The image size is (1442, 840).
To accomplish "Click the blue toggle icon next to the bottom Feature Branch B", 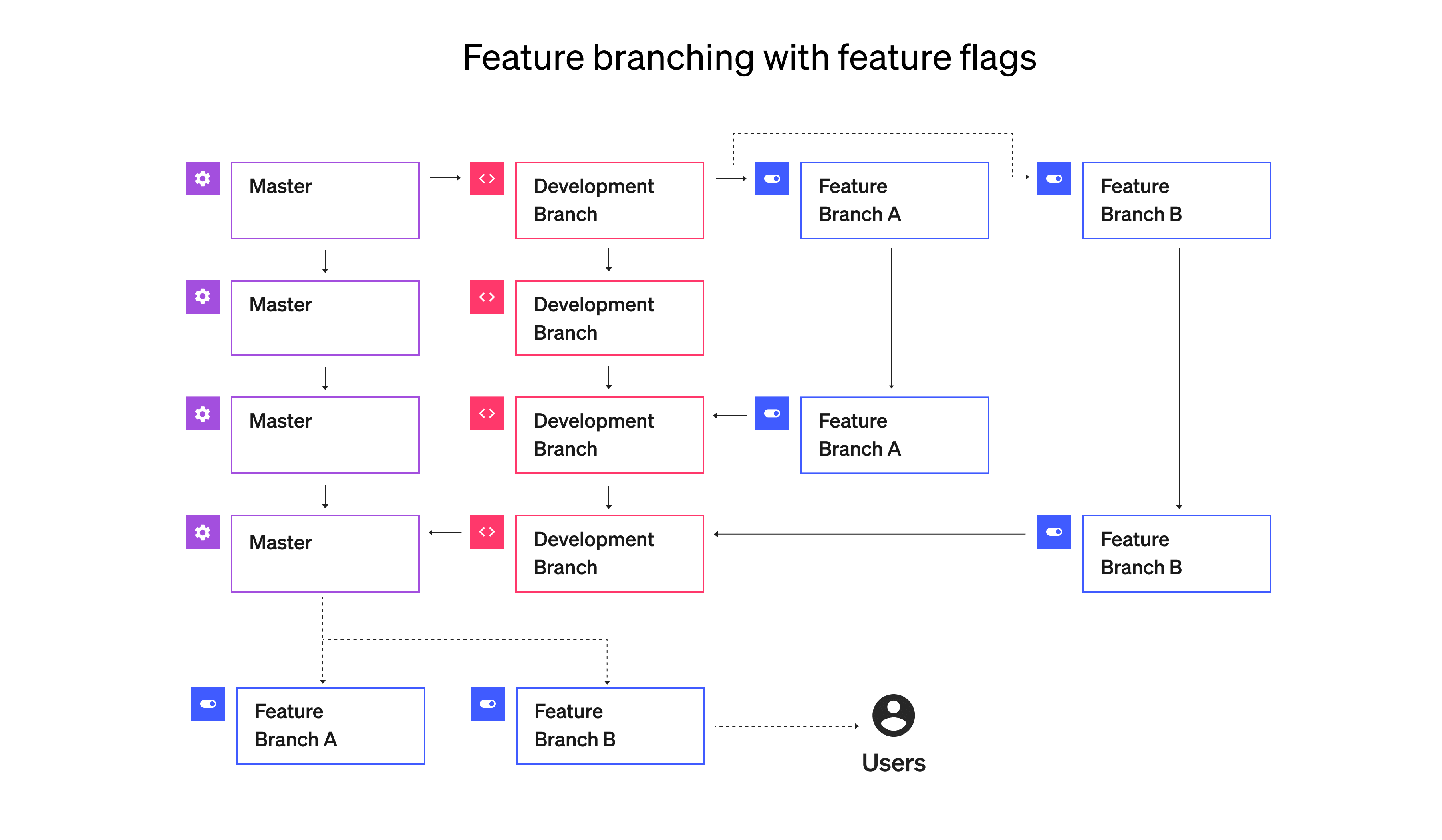I will [487, 704].
